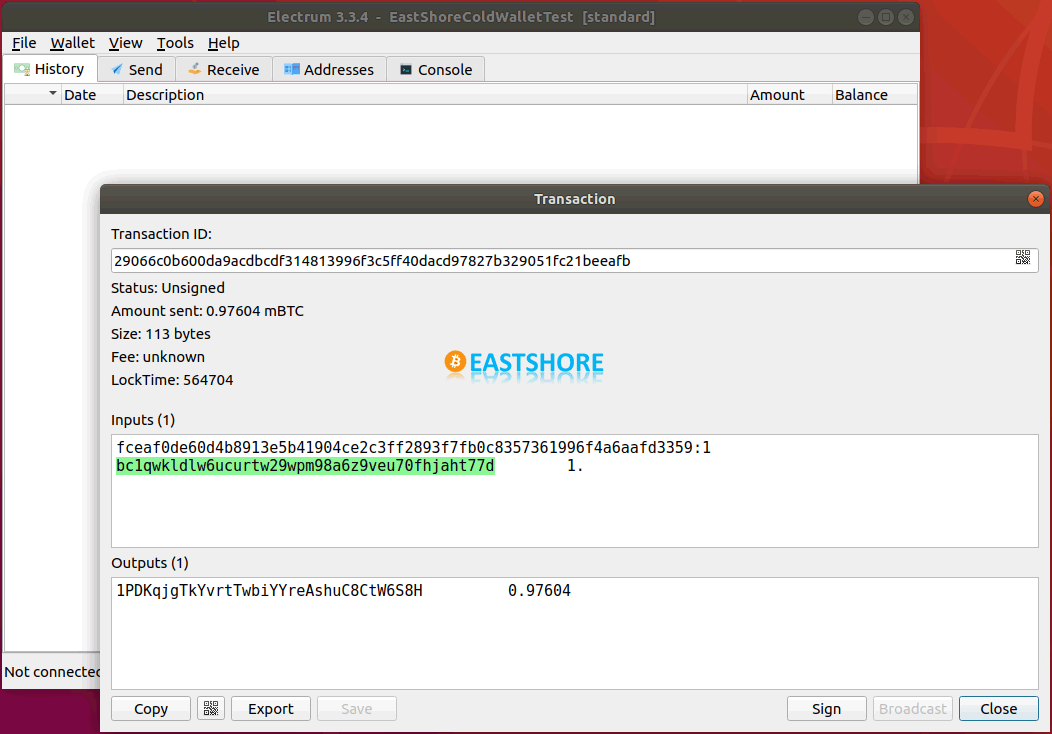Image resolution: width=1052 pixels, height=734 pixels.
Task: Export the transaction to a file
Action: (x=270, y=709)
